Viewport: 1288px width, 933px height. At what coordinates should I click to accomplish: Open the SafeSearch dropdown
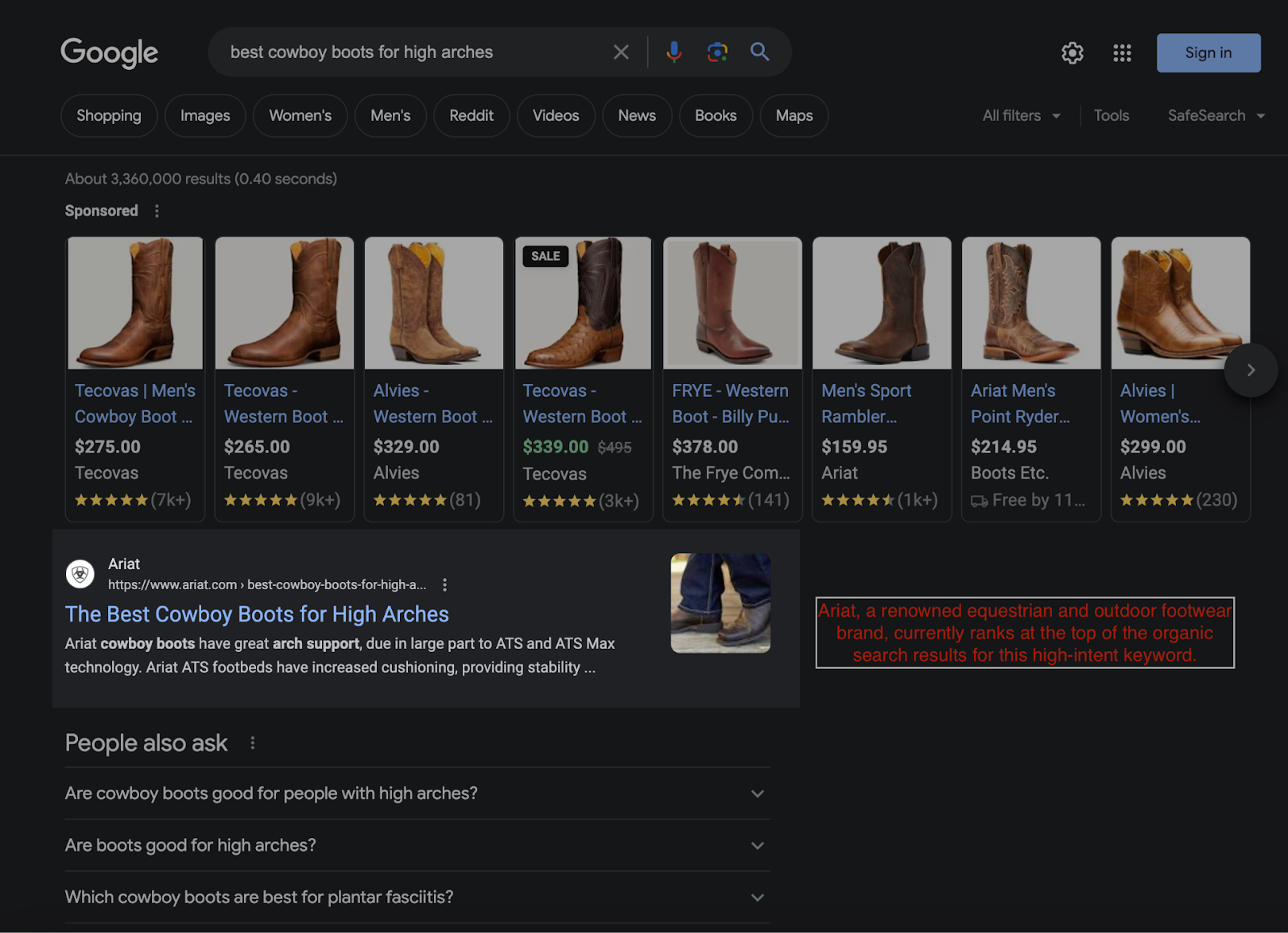pos(1216,116)
